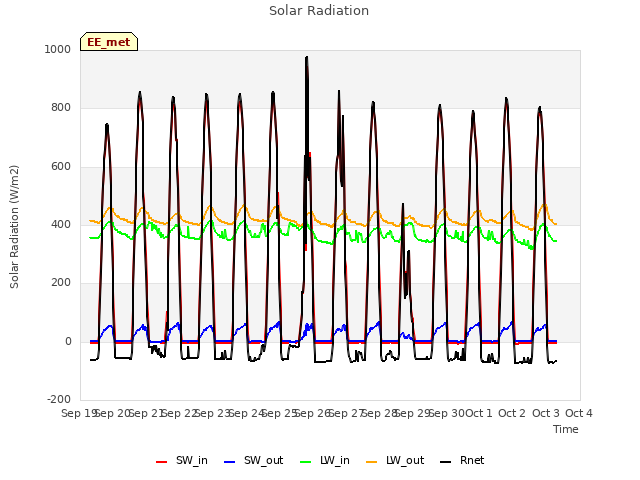The height and width of the screenshot is (480, 640).
Task: Click the blue SW_out legend color marker
Action: click(x=230, y=462)
